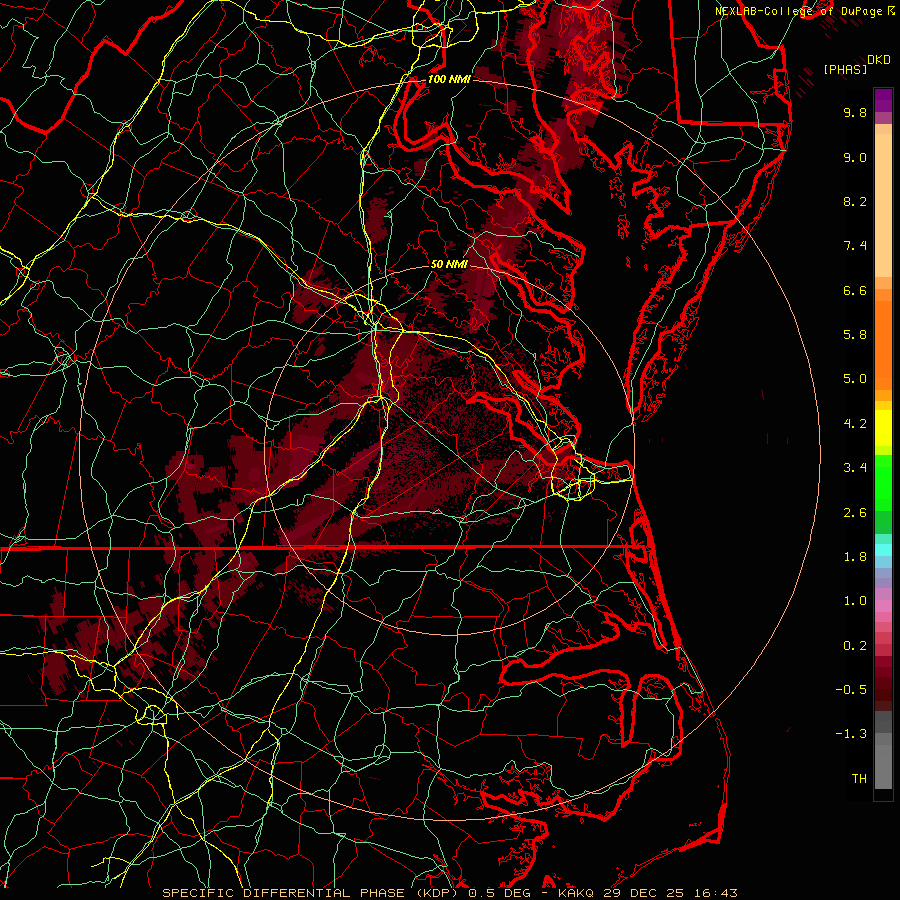Click the -0.5 legend value
Screen dimensions: 900x900
click(x=851, y=690)
